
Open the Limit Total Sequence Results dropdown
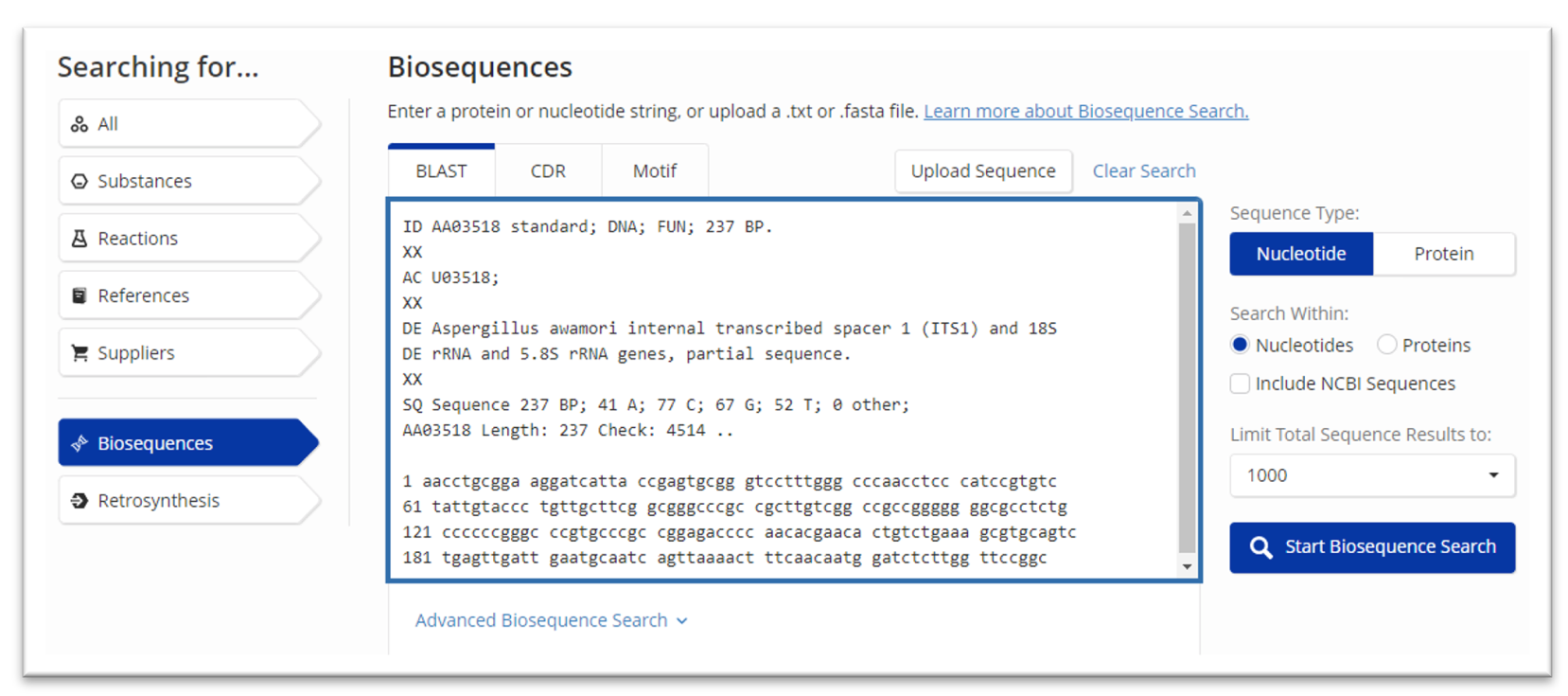coord(1372,475)
